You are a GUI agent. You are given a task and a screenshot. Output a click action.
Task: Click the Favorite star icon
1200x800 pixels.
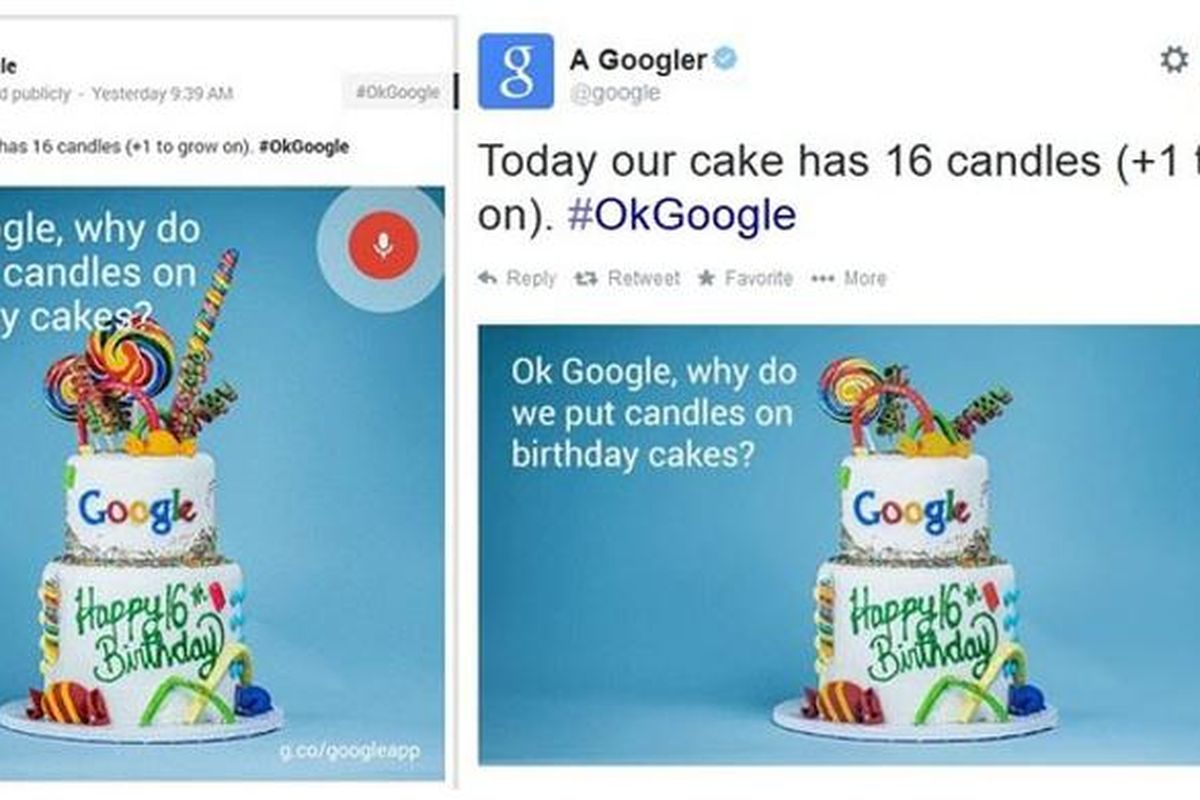point(706,278)
